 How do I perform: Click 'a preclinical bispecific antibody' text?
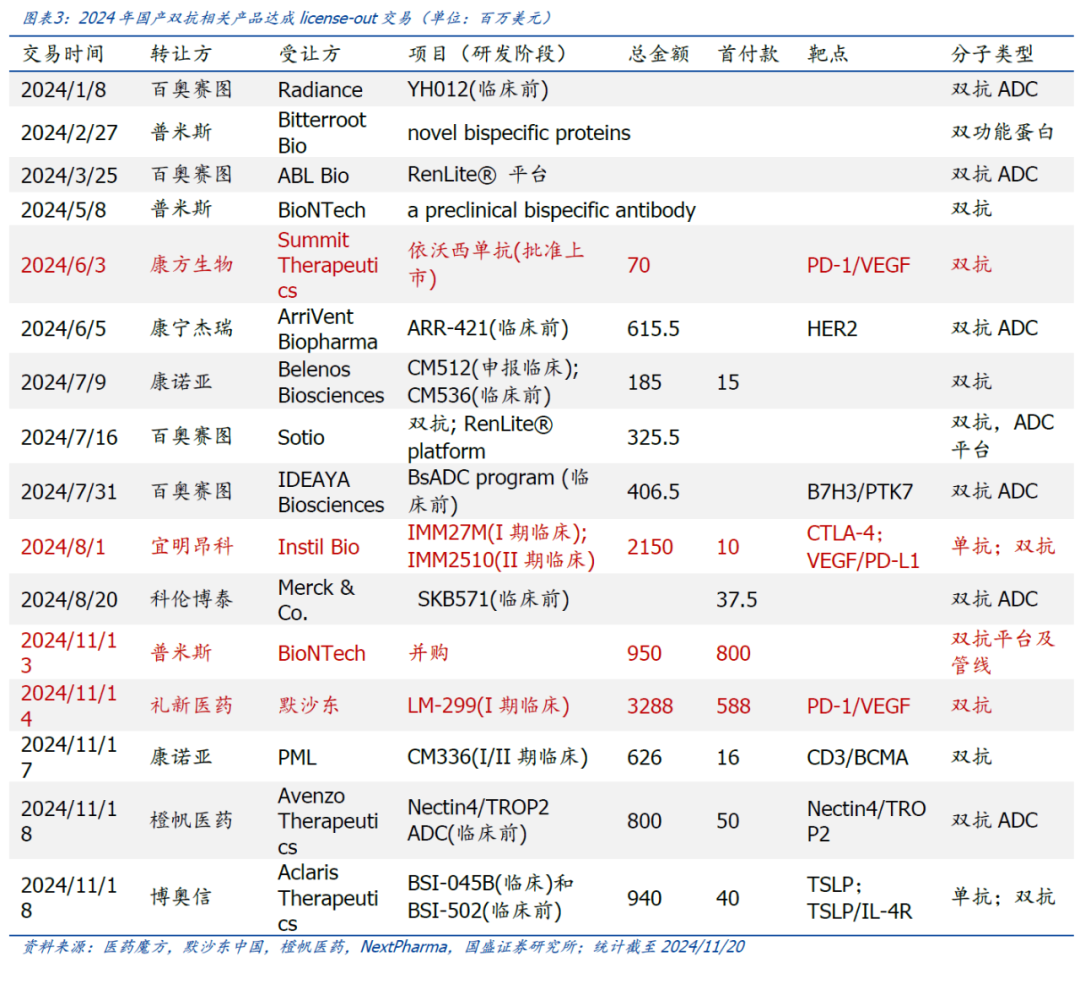551,209
